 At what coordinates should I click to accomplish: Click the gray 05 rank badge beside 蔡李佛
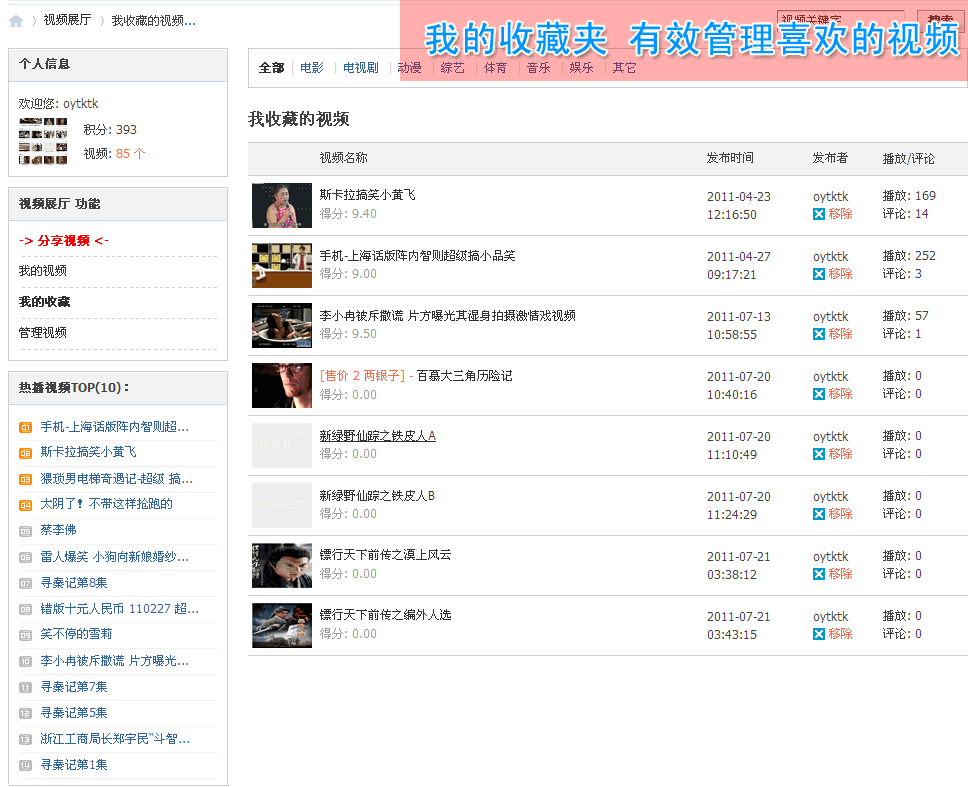(25, 531)
